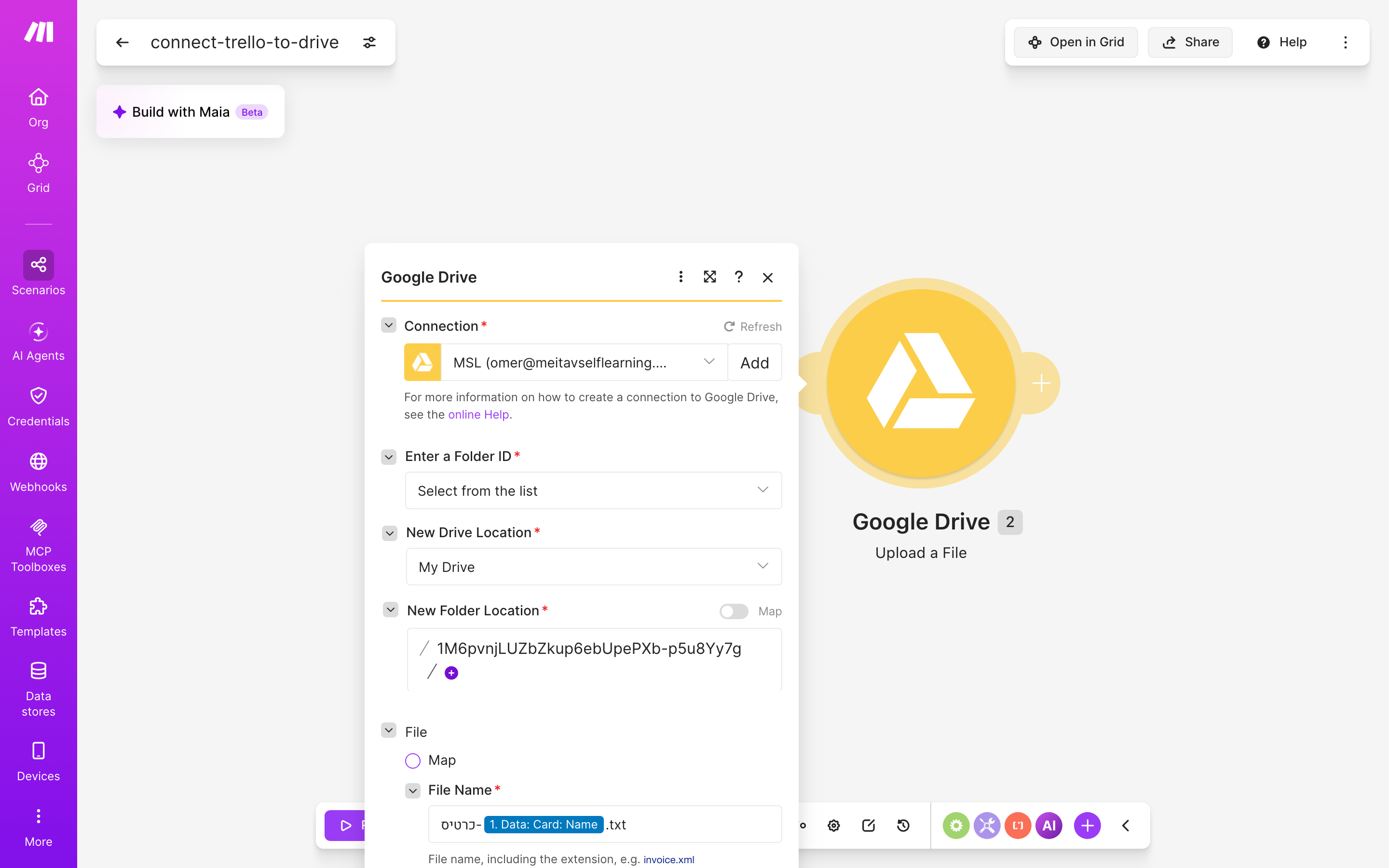Select the Map radio button under File

[x=413, y=760]
